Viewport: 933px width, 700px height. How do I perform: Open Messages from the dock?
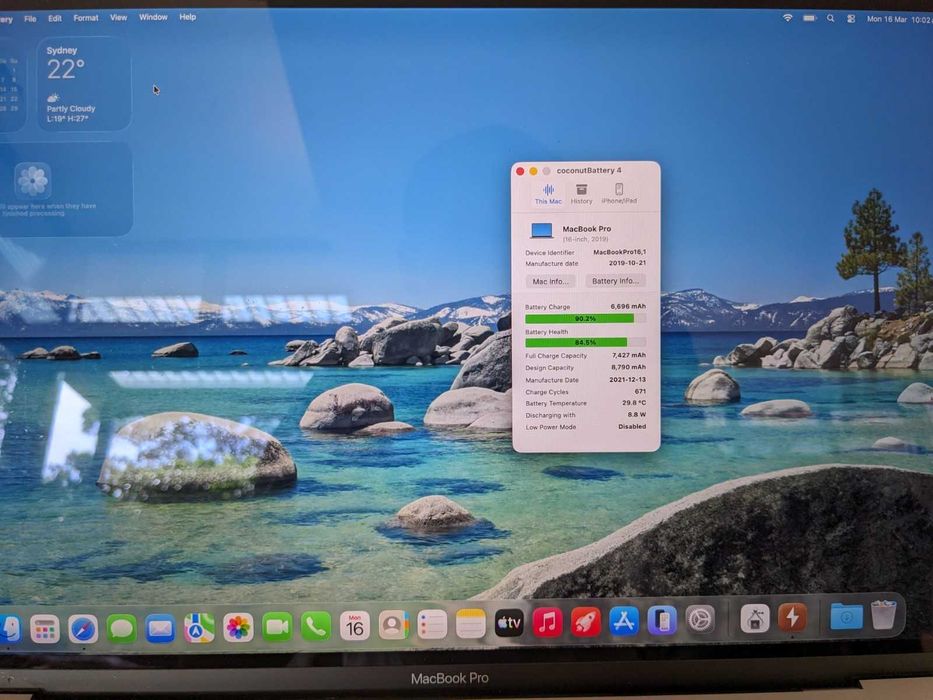tap(121, 628)
